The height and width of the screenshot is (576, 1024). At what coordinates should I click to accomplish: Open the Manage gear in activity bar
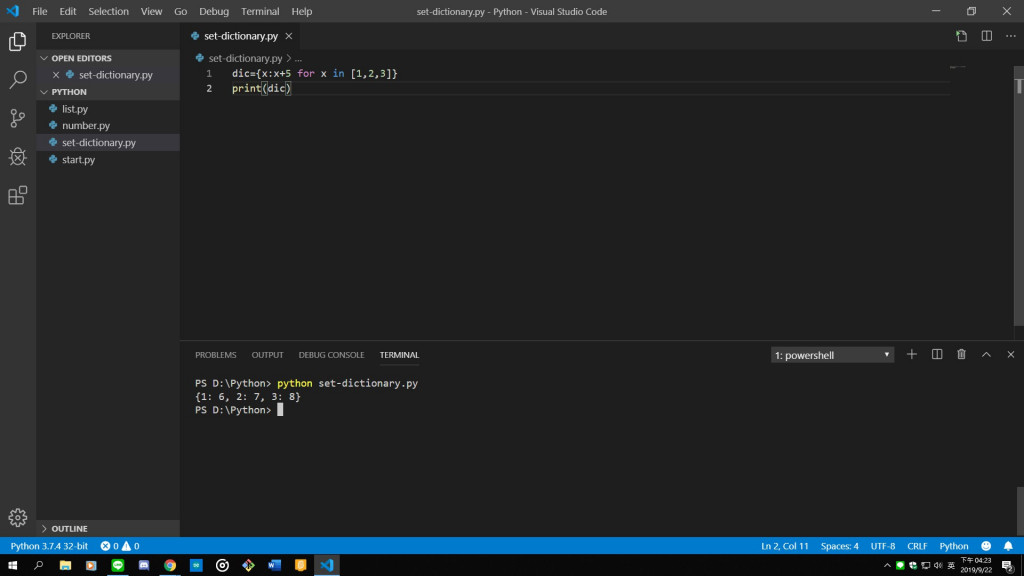tap(18, 517)
